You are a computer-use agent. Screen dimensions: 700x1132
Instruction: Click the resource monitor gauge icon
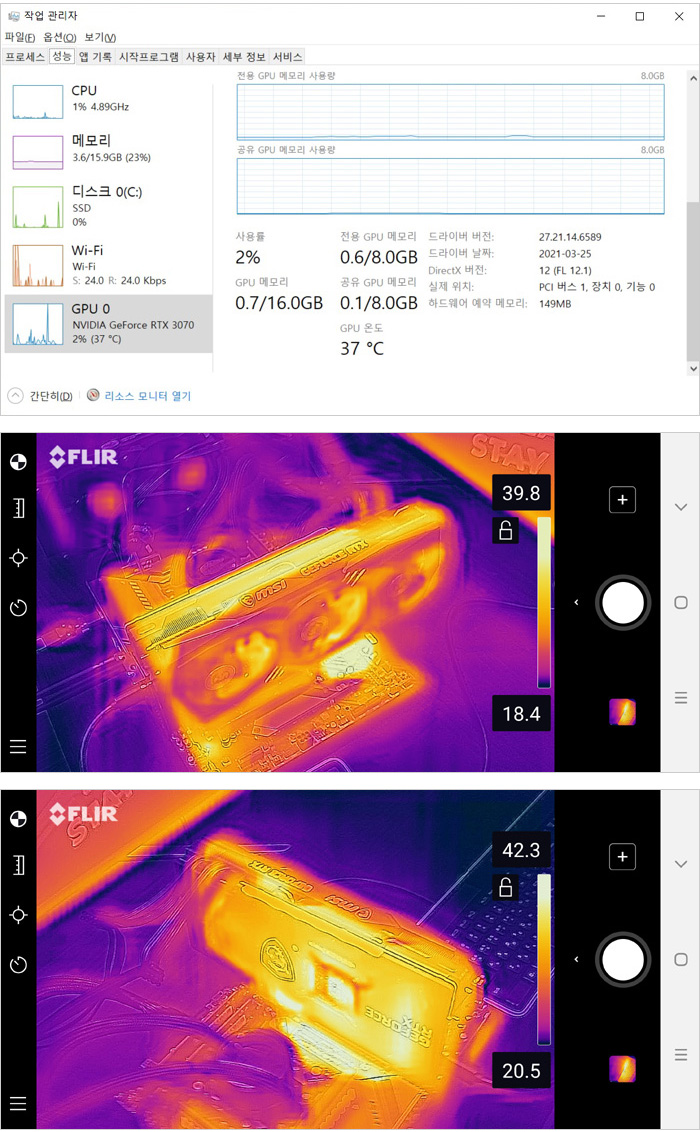(93, 395)
